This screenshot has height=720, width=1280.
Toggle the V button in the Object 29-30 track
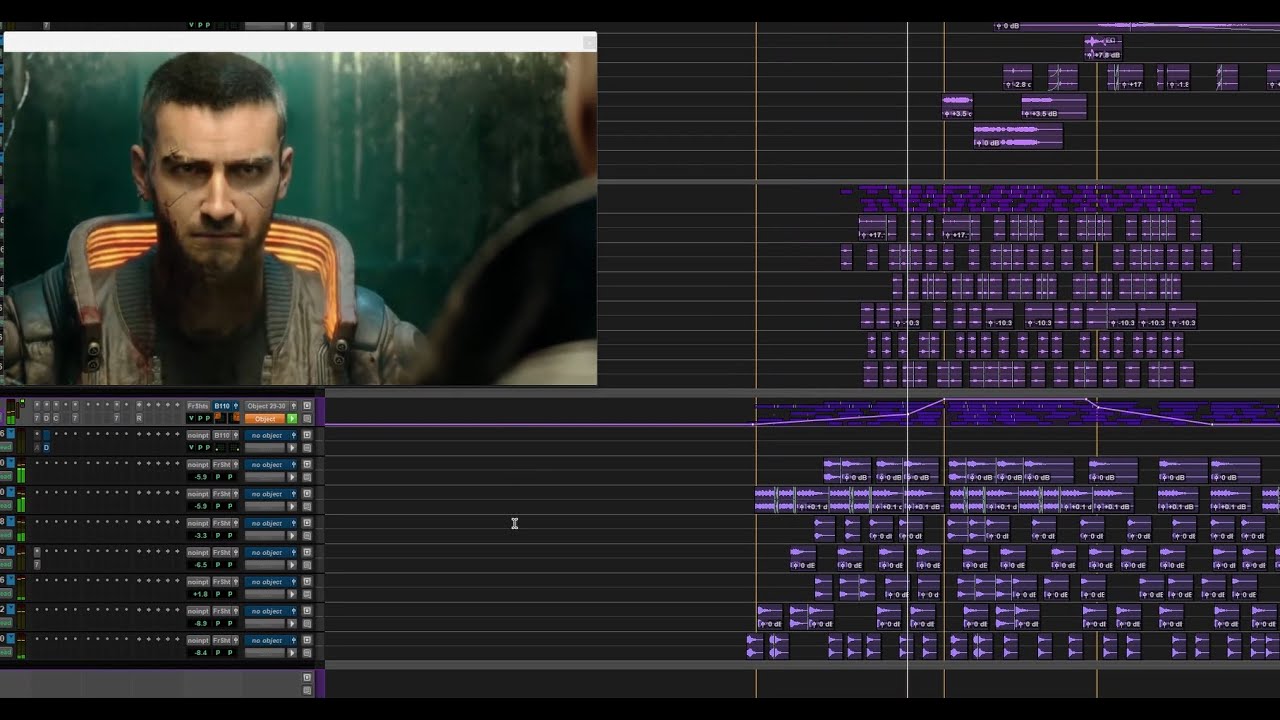[191, 419]
